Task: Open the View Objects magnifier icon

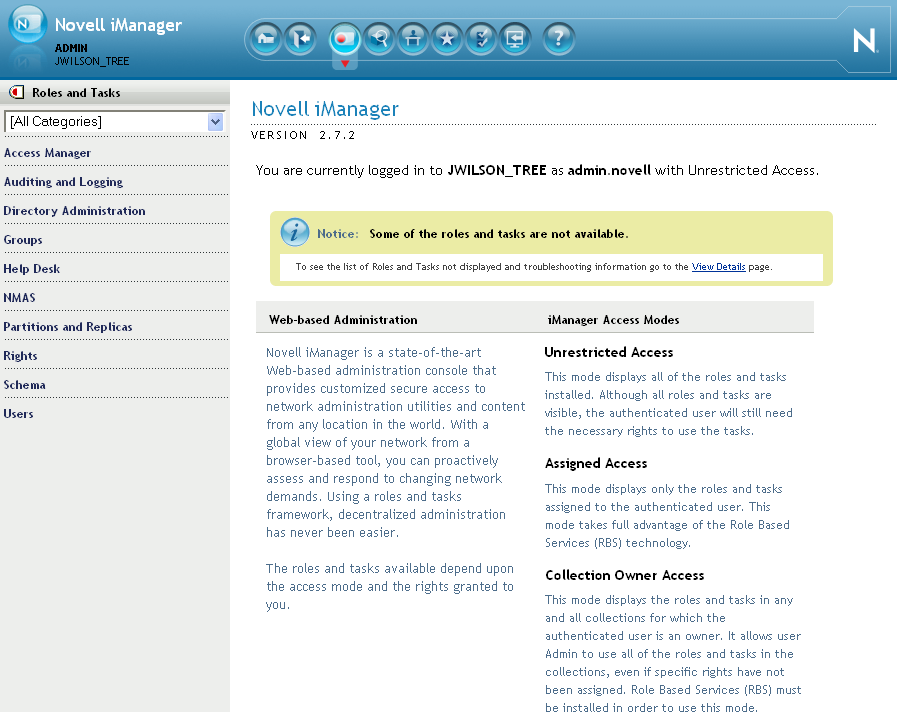Action: click(379, 39)
